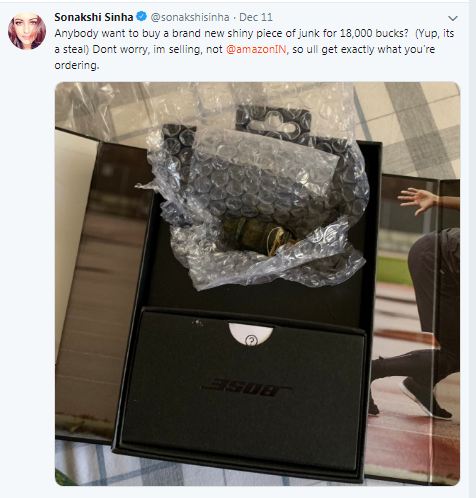Enlarge the attached Bose box photo

257,284
